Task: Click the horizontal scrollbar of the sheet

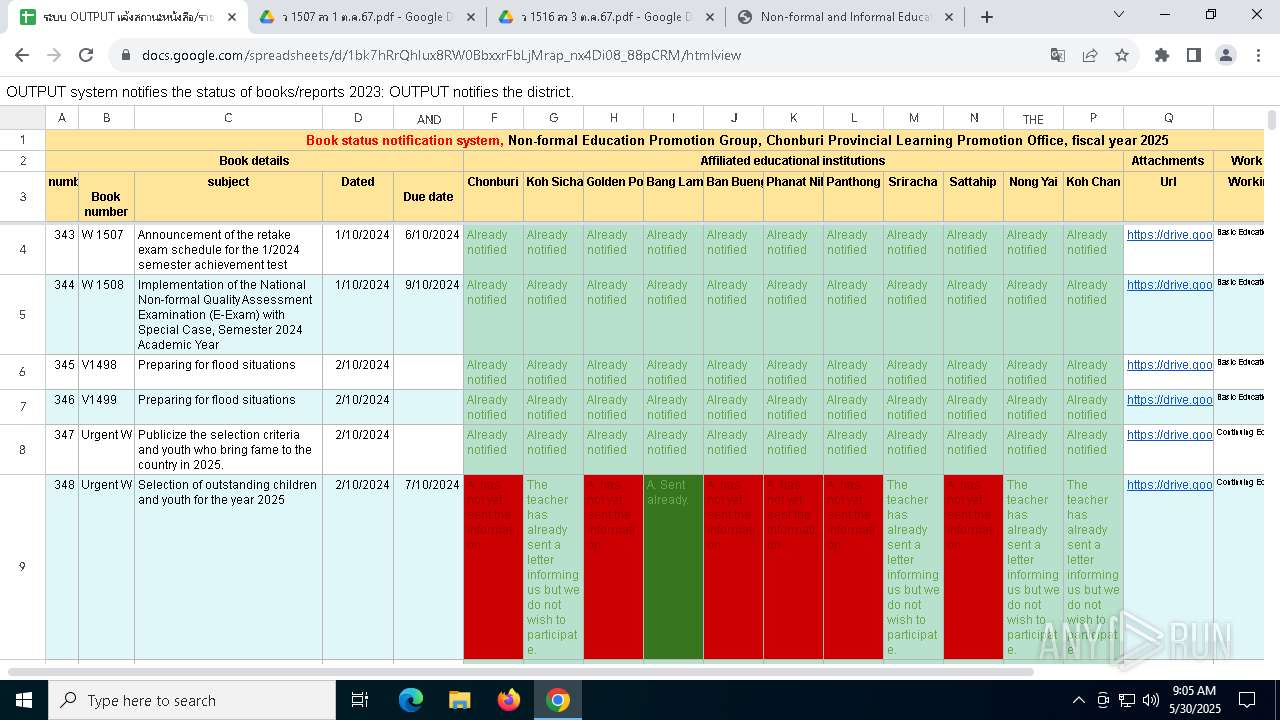Action: [x=520, y=671]
